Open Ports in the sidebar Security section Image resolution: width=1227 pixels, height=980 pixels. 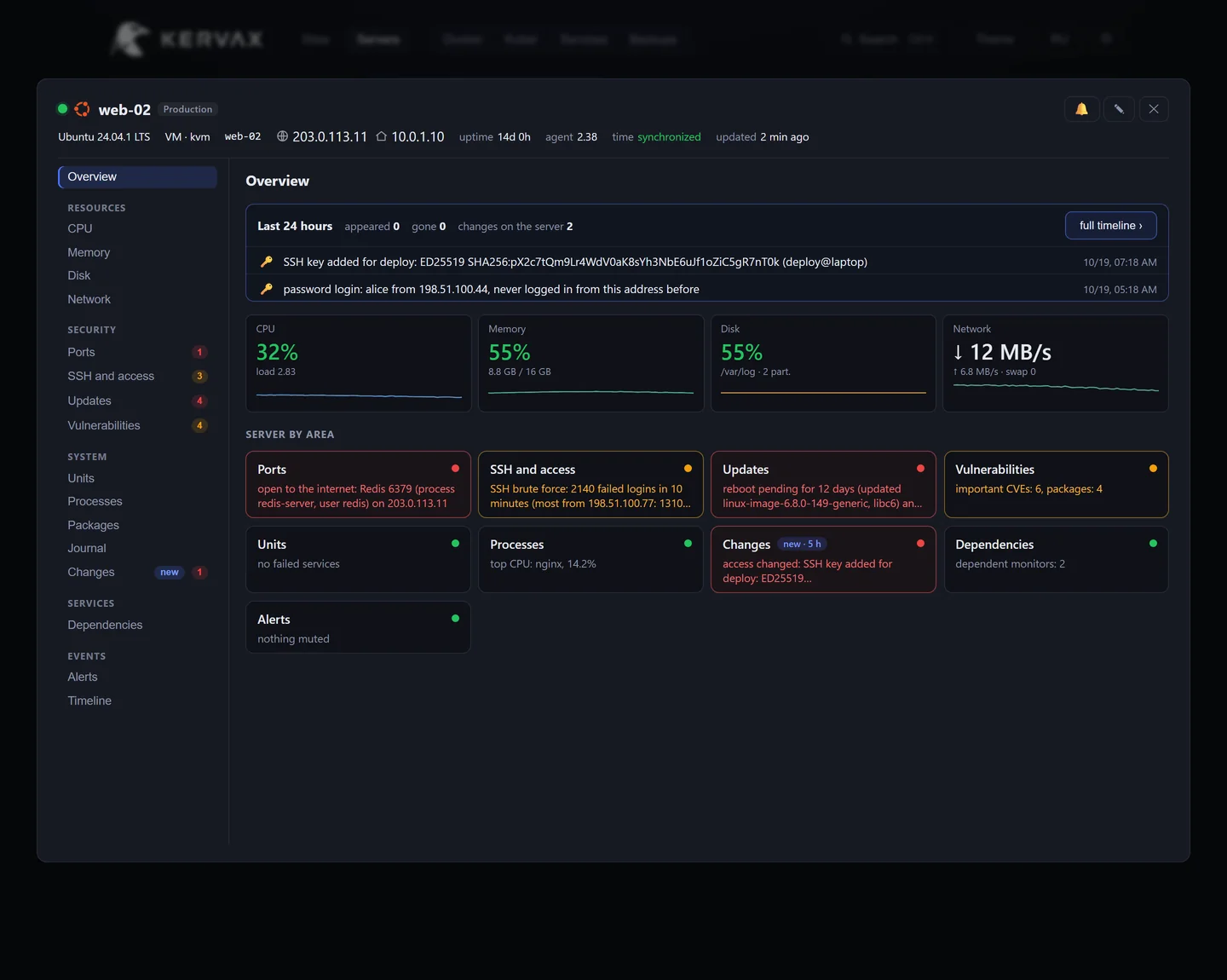pyautogui.click(x=137, y=352)
